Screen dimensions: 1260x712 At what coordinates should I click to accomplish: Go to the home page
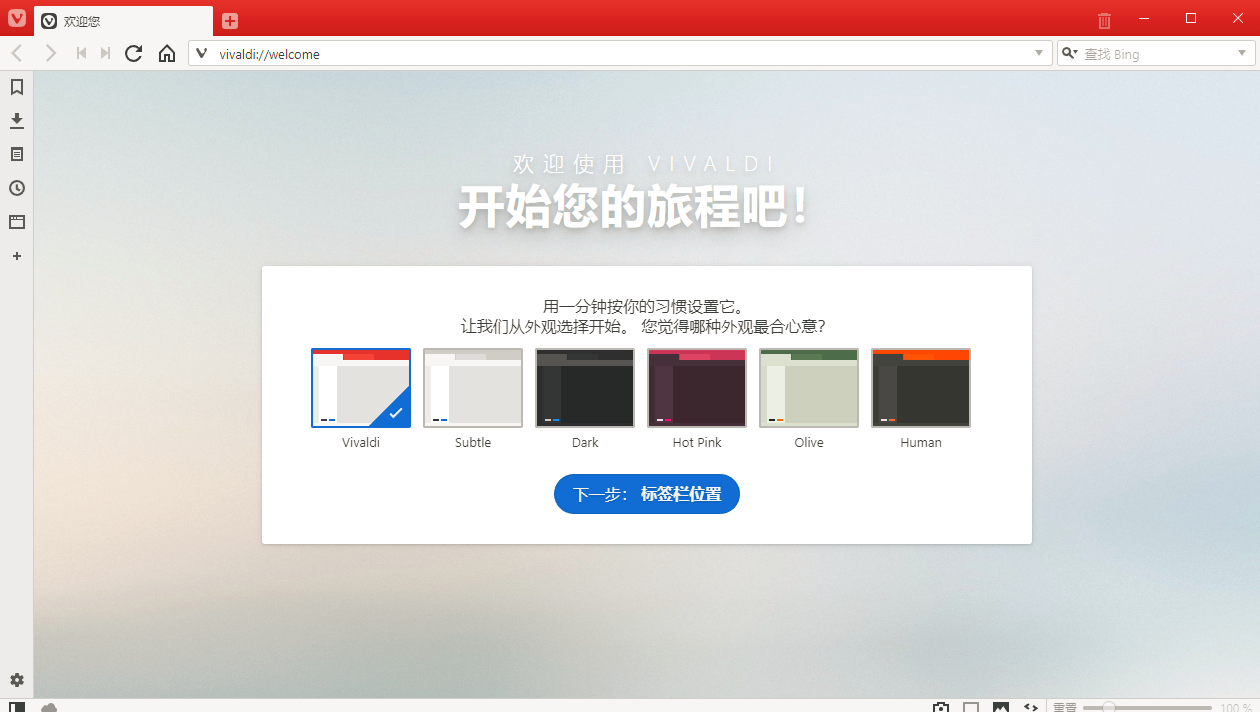[167, 54]
